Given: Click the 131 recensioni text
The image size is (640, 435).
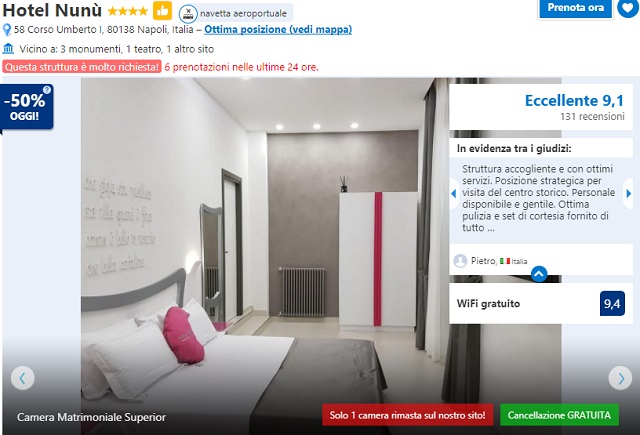Looking at the screenshot, I should coord(592,117).
